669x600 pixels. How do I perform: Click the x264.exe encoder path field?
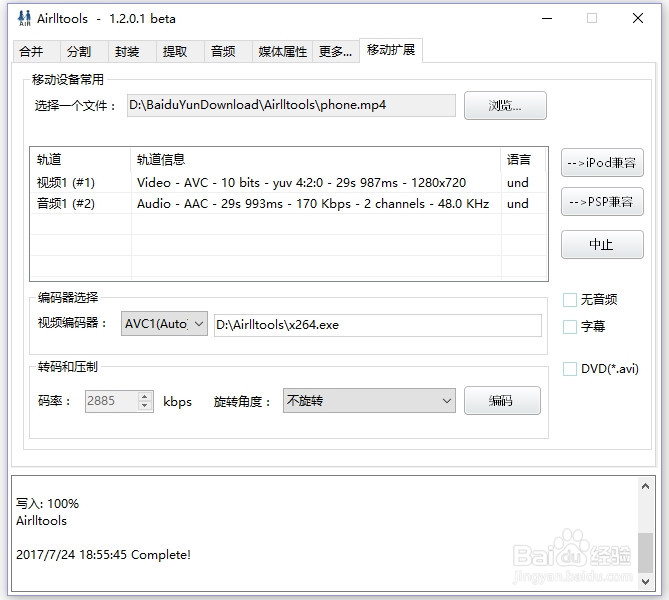tap(378, 325)
